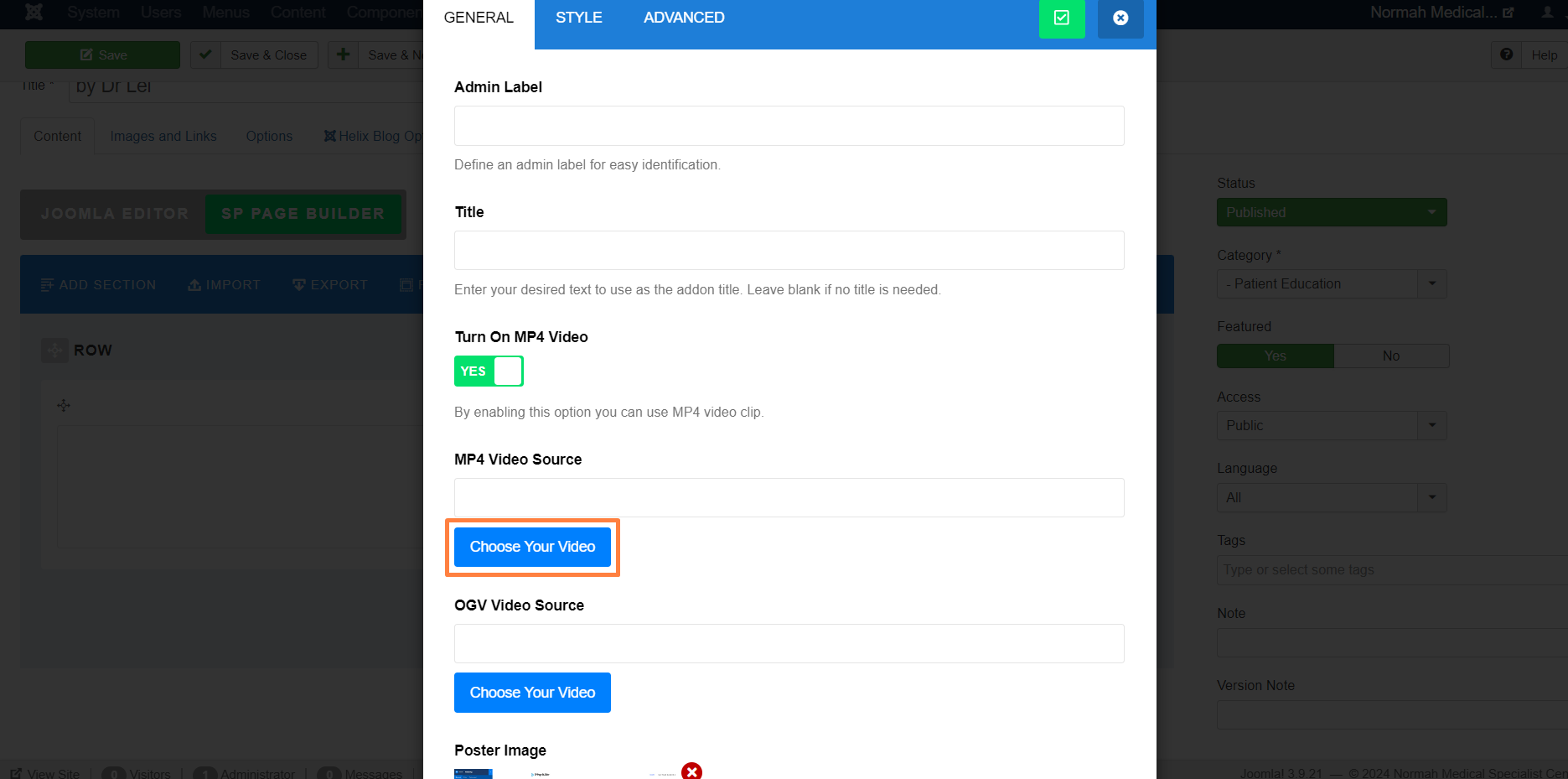Image resolution: width=1568 pixels, height=779 pixels.
Task: Click ADD SECTION in page builder
Action: click(x=98, y=285)
